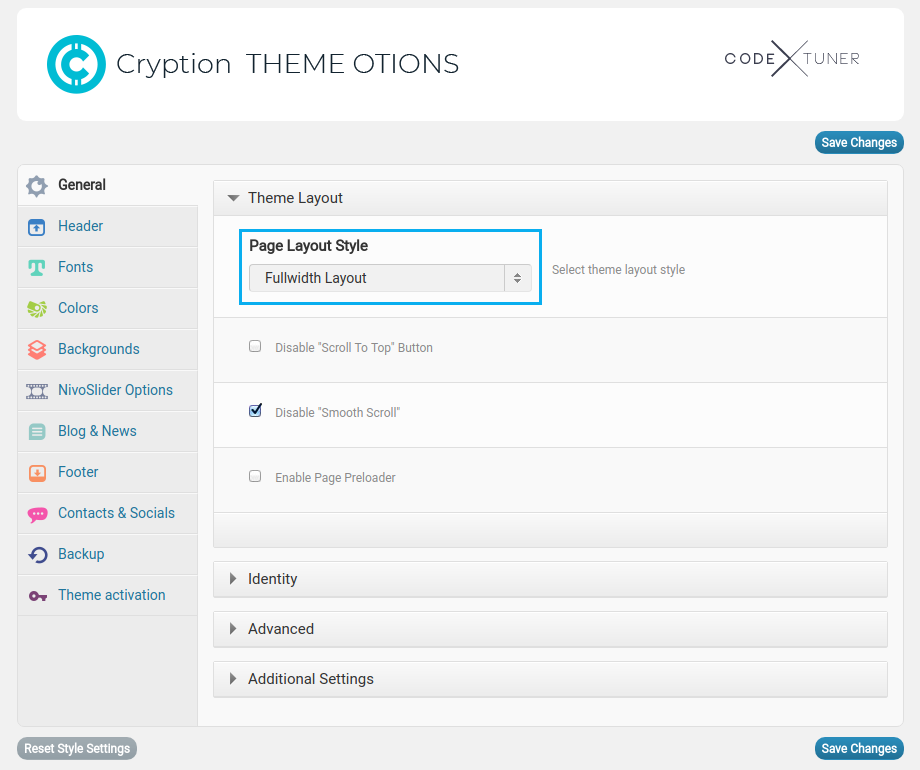
Task: Click the Fonts 'T' icon
Action: (37, 268)
